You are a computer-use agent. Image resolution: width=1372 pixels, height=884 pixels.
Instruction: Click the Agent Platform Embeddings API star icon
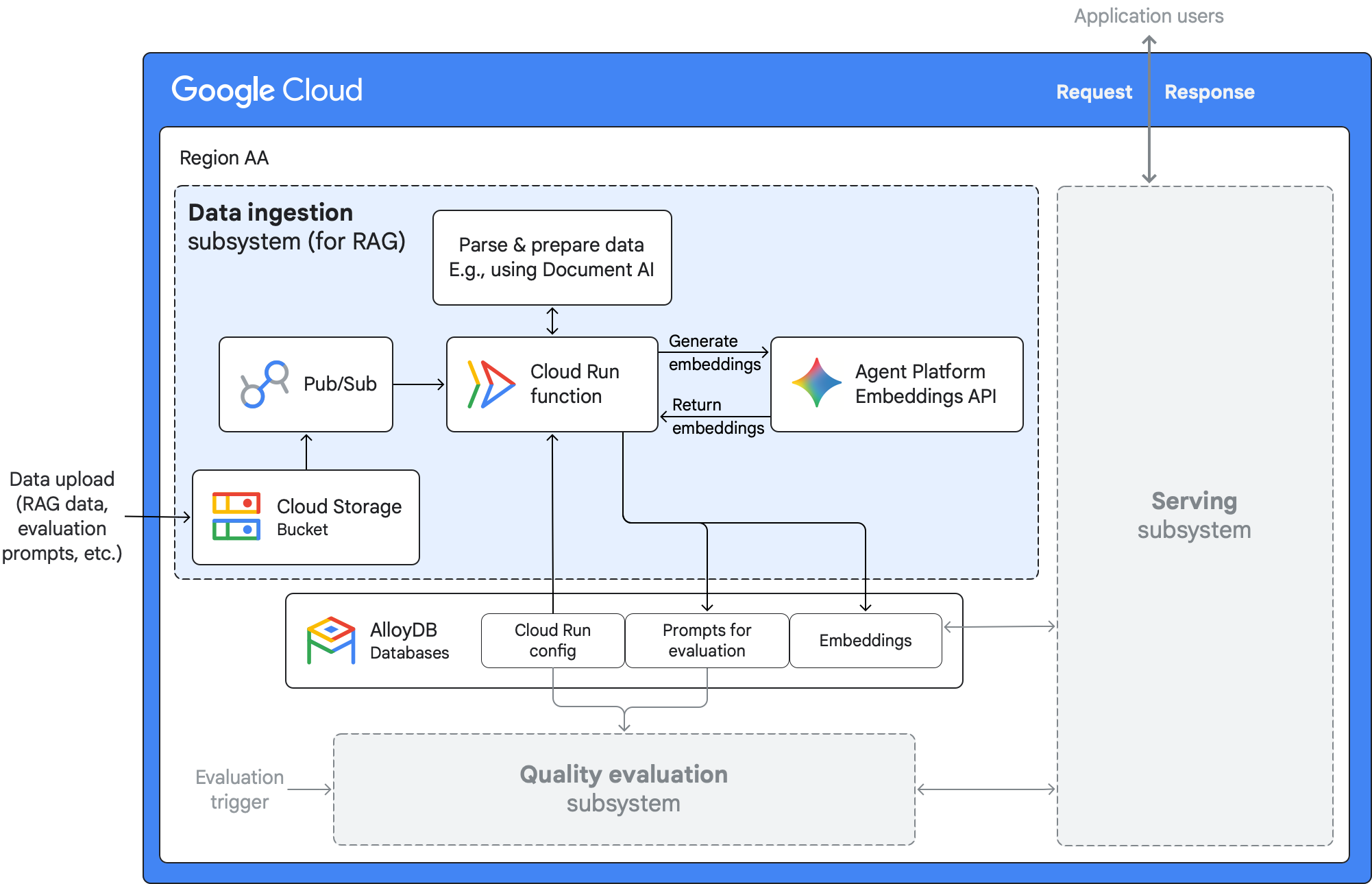pyautogui.click(x=816, y=382)
